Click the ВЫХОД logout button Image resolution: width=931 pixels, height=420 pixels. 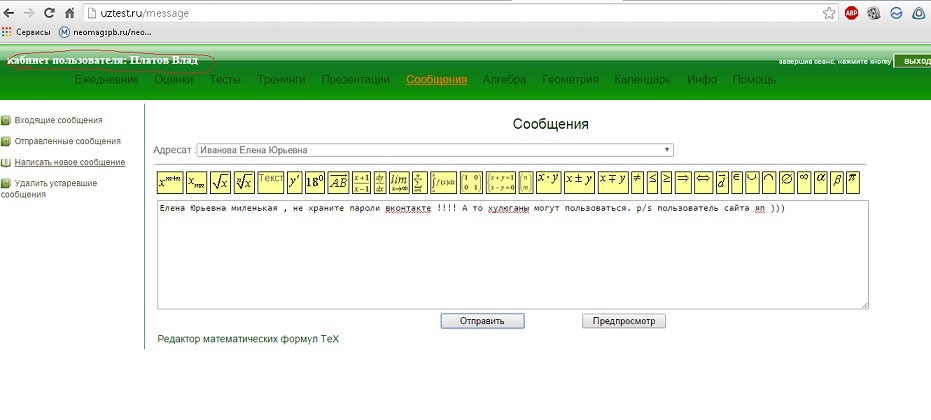913,62
